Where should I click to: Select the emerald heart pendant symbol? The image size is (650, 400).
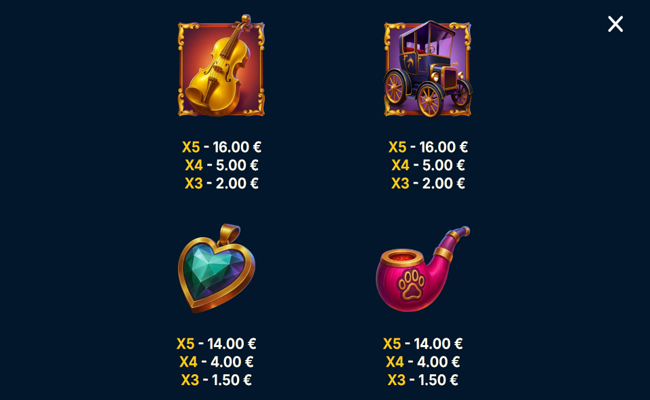tap(216, 268)
